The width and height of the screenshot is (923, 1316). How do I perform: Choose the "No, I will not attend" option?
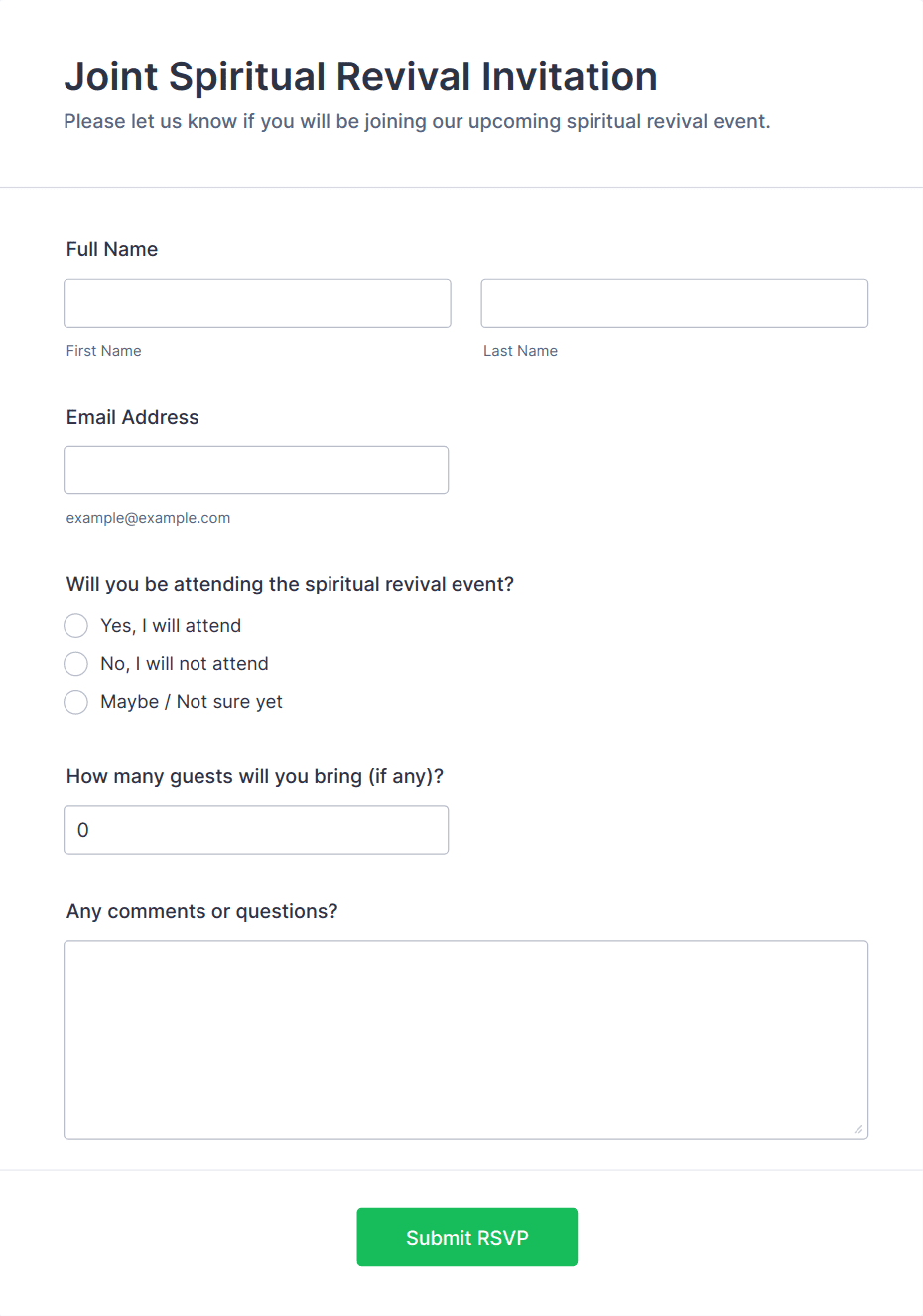(76, 663)
